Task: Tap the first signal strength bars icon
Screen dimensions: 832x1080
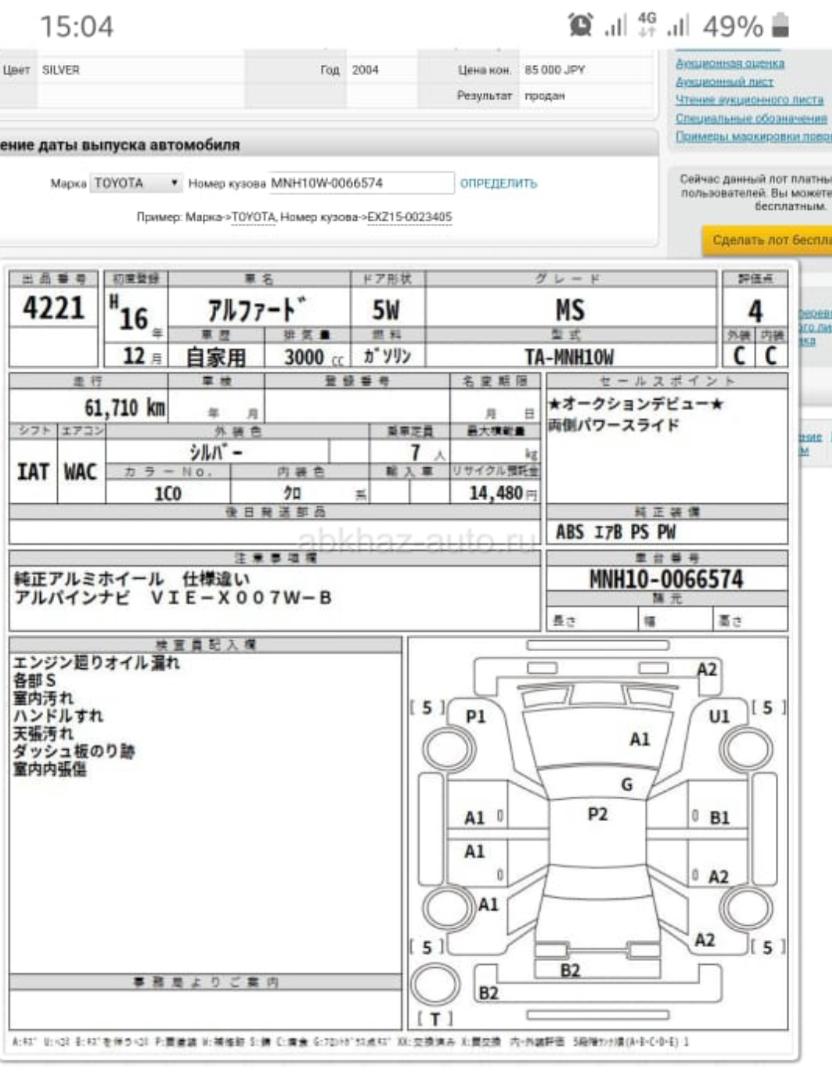Action: tap(615, 27)
